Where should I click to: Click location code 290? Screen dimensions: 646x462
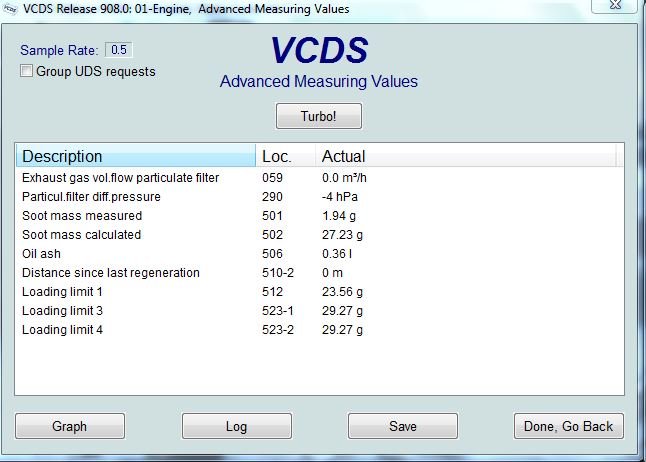coord(272,197)
